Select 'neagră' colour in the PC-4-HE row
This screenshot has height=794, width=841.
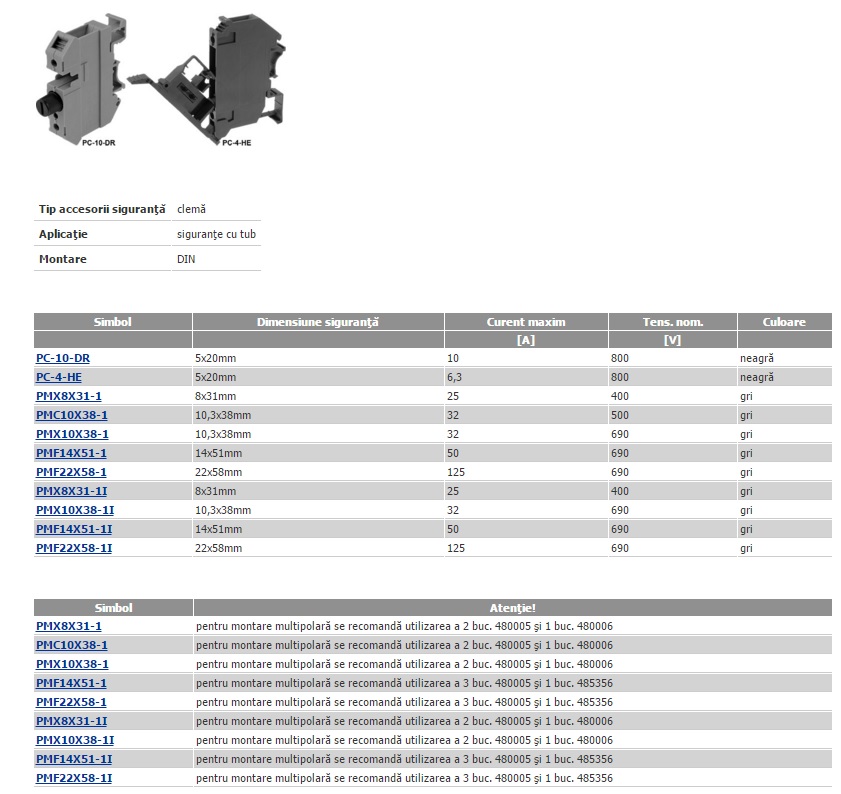click(757, 377)
